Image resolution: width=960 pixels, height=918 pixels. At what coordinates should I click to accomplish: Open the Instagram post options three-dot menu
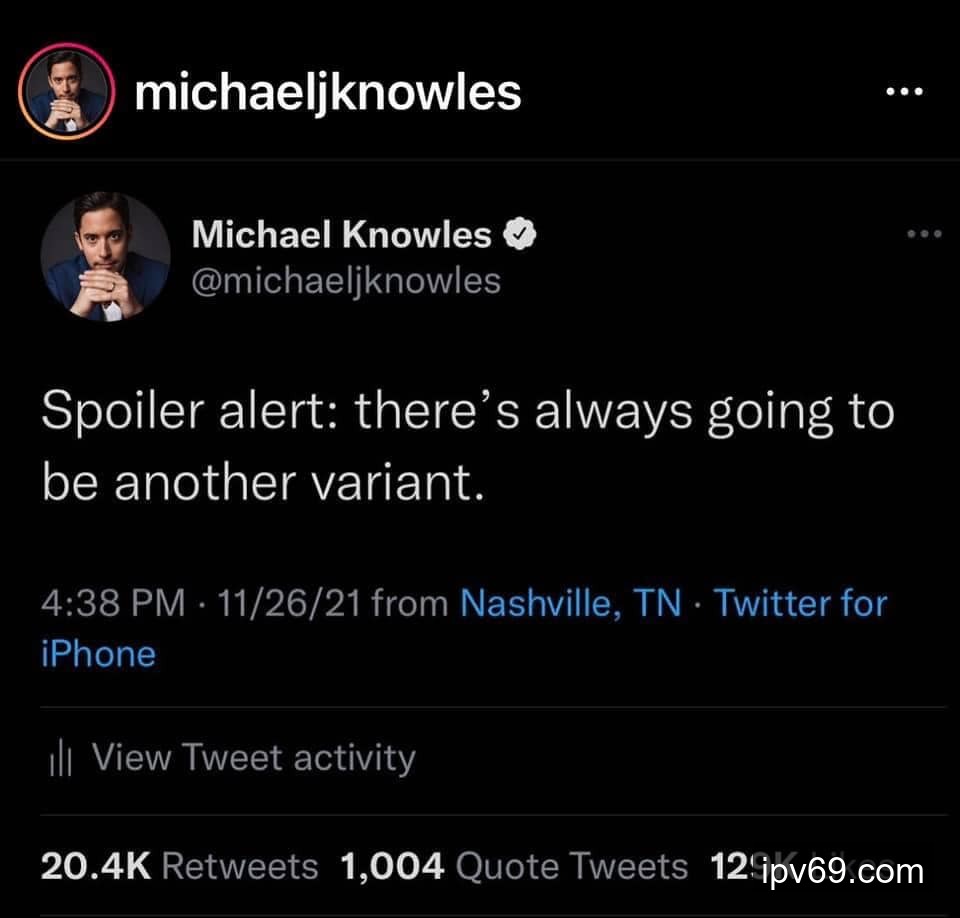point(904,92)
